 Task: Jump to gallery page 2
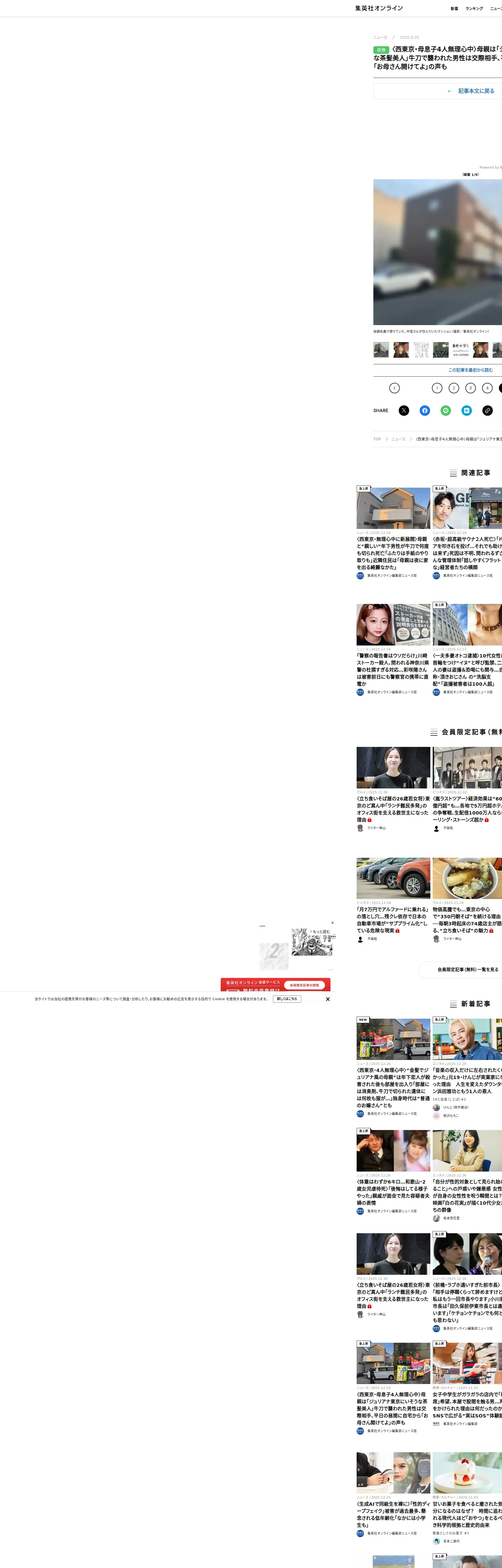(x=454, y=388)
